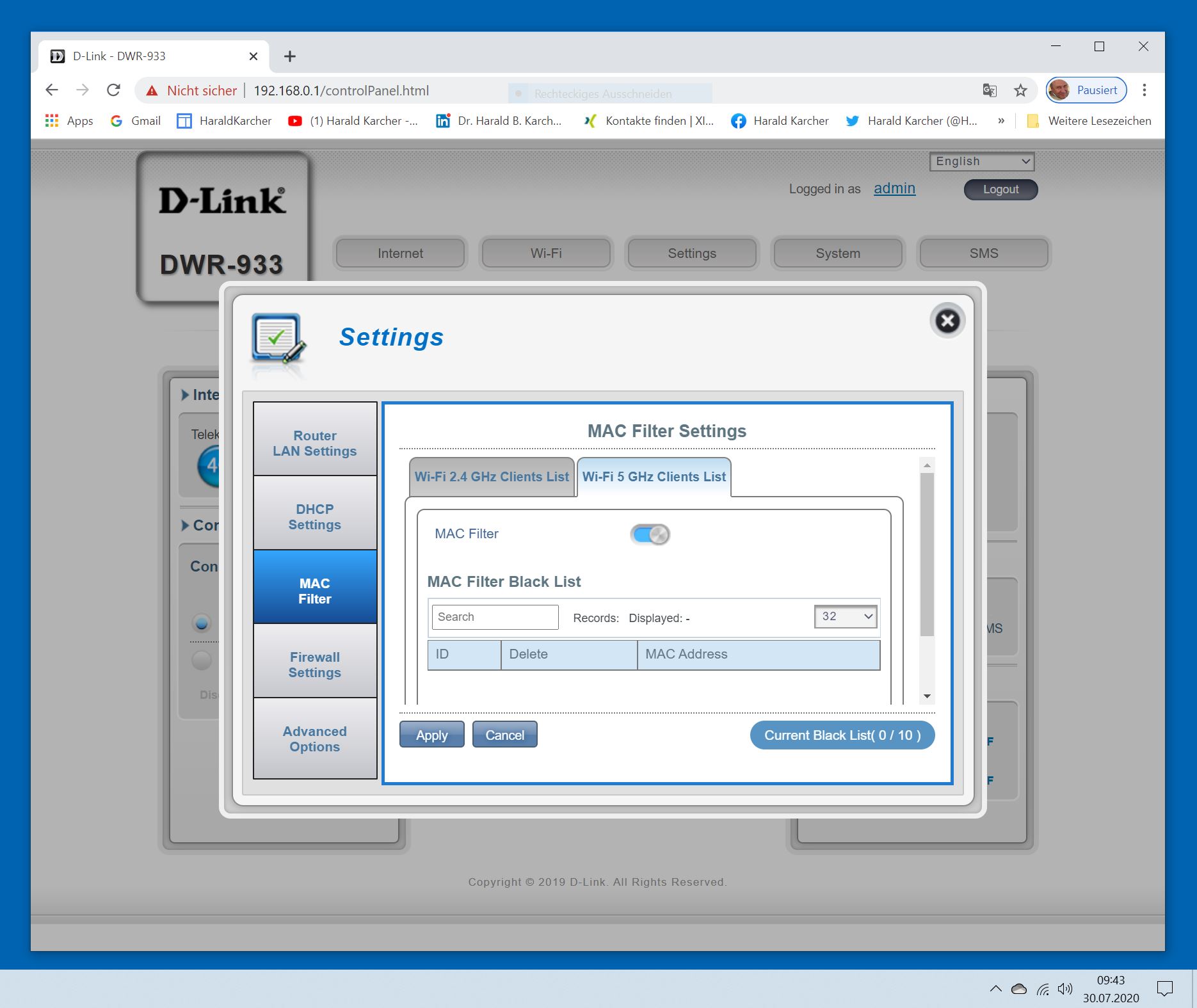The height and width of the screenshot is (1008, 1197).
Task: Close the Settings dialog with the X icon
Action: tap(947, 321)
